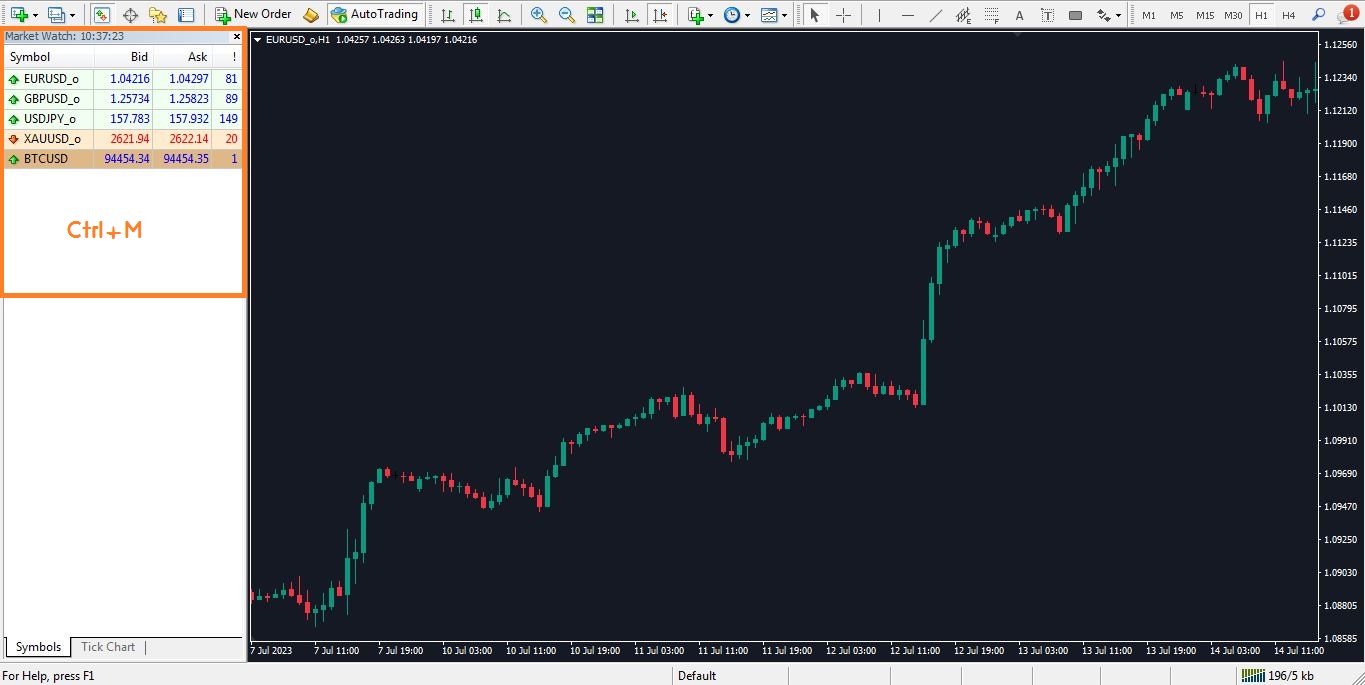
Task: Tile chart windows icon
Action: point(595,15)
